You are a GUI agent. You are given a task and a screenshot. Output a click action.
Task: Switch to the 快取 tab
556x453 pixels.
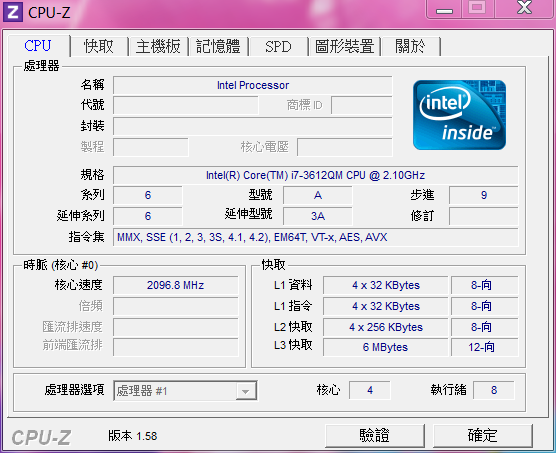(99, 46)
